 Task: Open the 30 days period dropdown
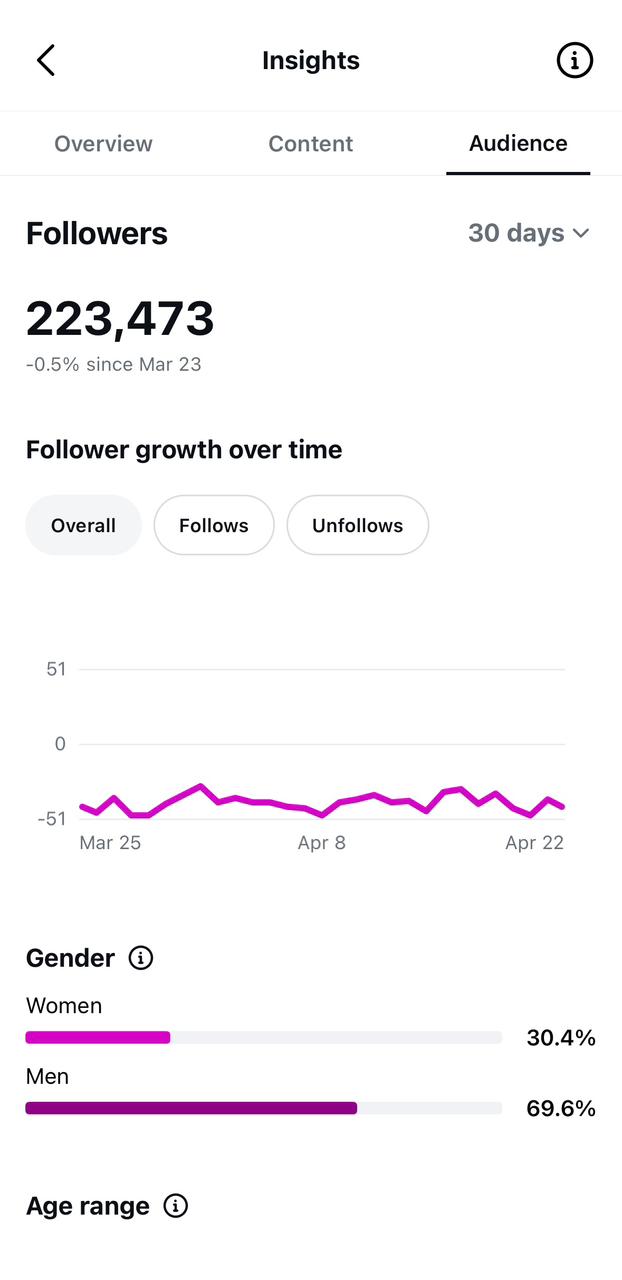pyautogui.click(x=529, y=233)
